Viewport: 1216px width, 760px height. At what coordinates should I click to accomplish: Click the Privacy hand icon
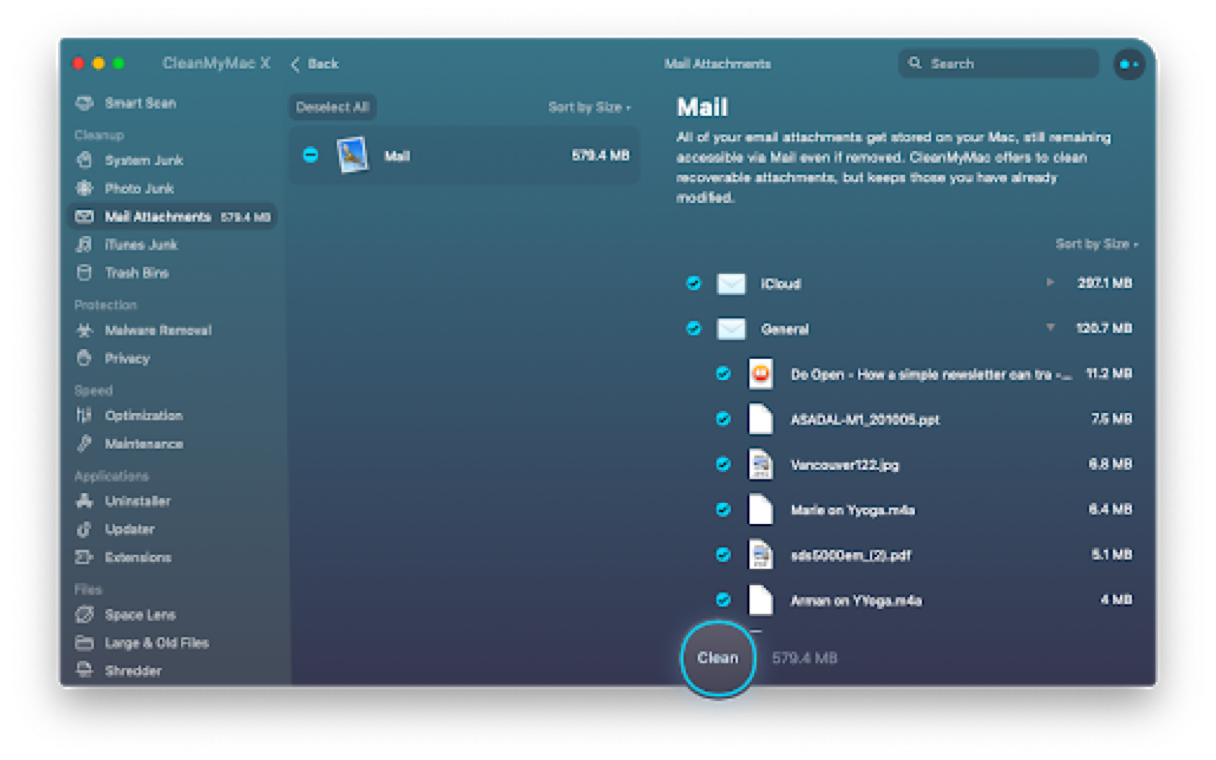pos(85,358)
